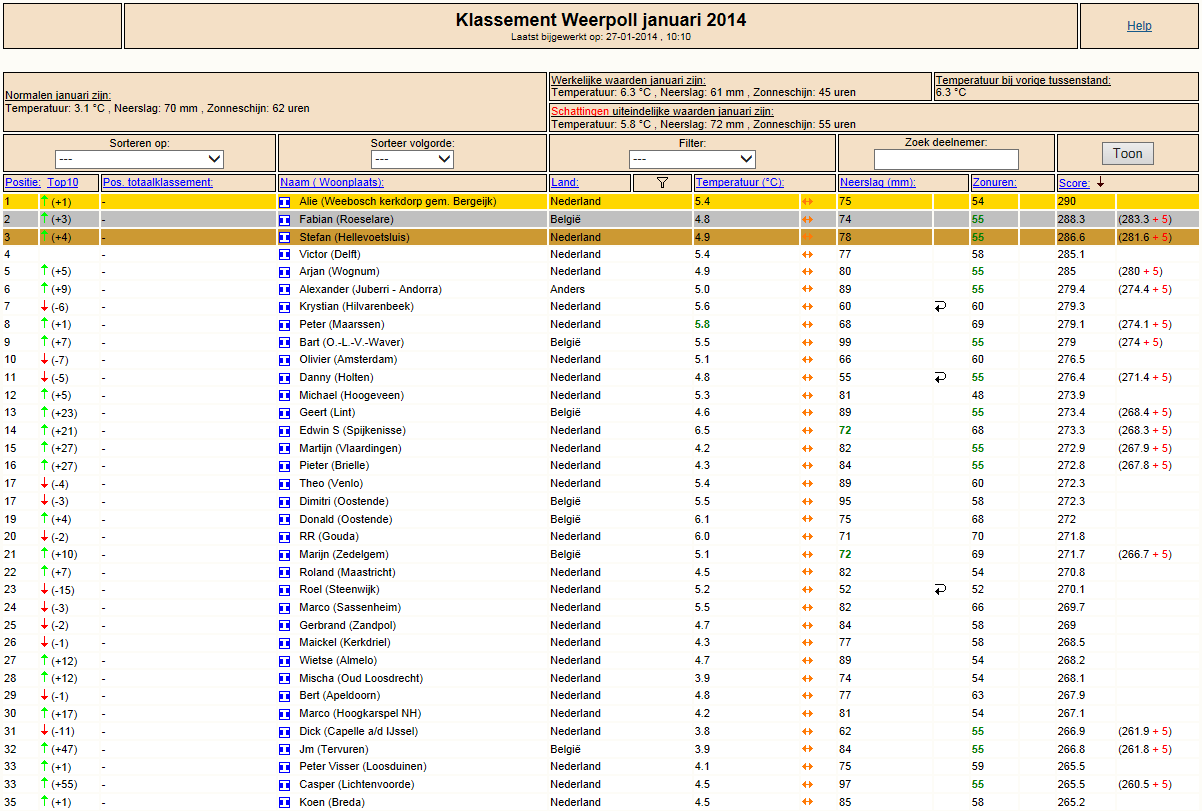The width and height of the screenshot is (1202, 811).
Task: Click the funnel filter icon beside Land
Action: pyautogui.click(x=662, y=182)
